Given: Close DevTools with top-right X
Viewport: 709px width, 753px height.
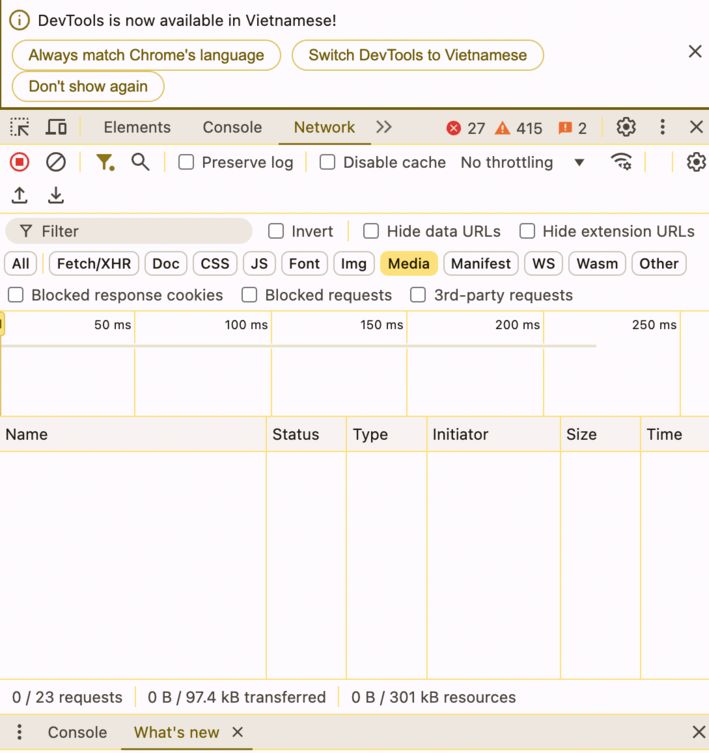Looking at the screenshot, I should point(696,127).
